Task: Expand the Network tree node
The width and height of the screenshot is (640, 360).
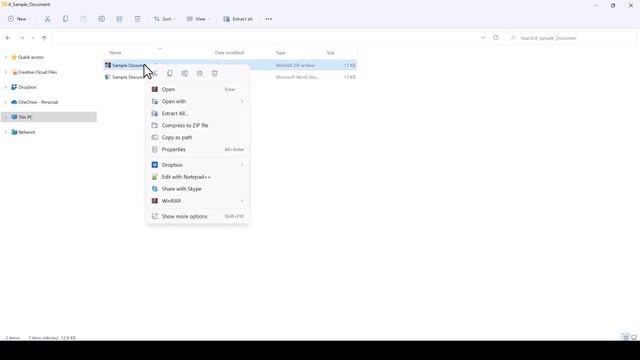Action: point(6,132)
